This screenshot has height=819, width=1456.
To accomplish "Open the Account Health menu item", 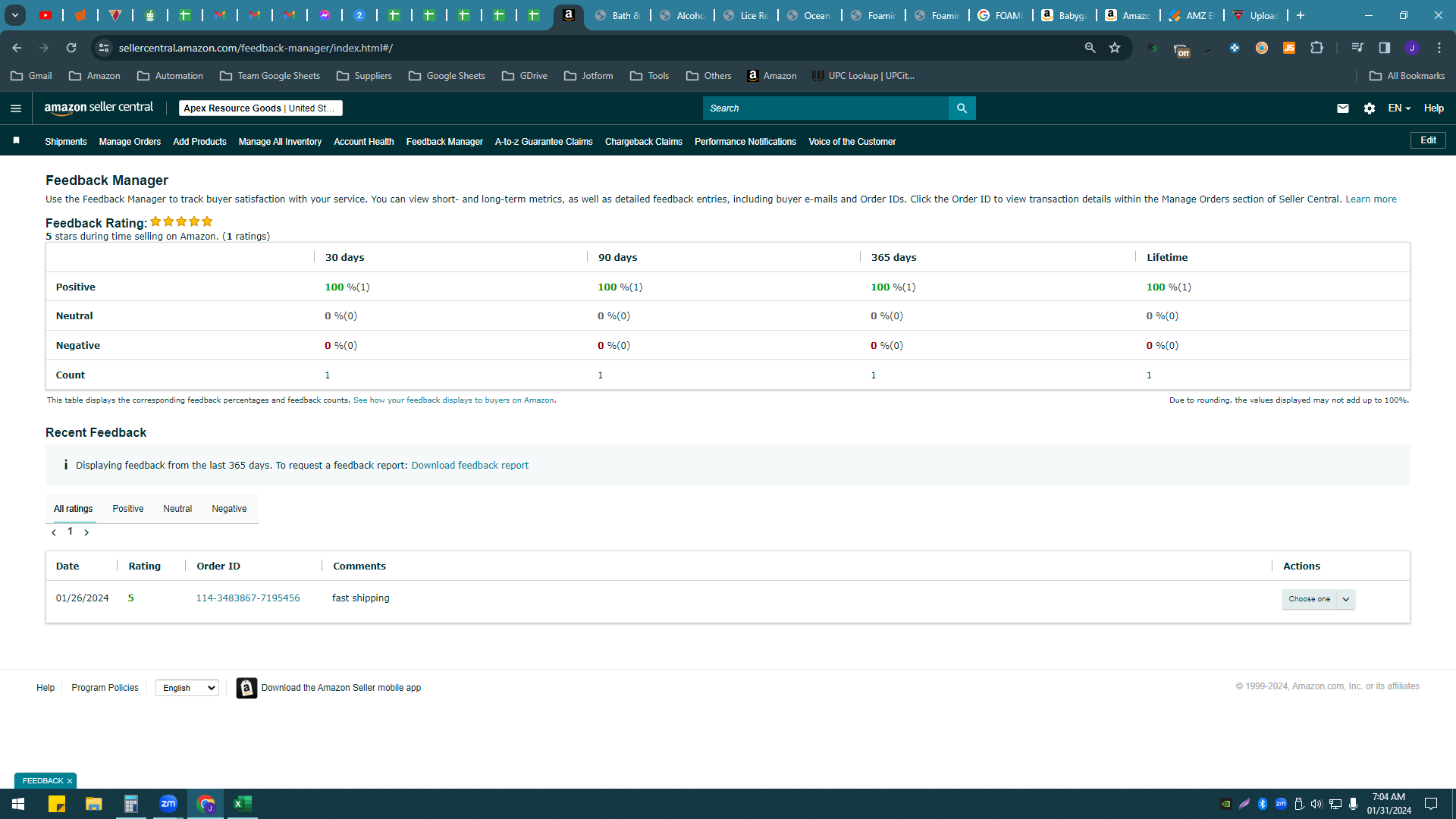I will pos(364,142).
